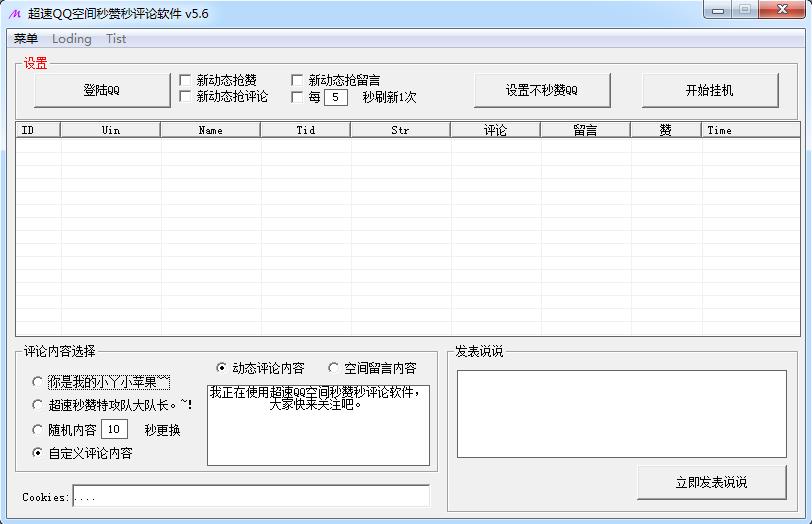Tick the 新动态抢留言 checkbox
812x524 pixels.
pos(297,80)
